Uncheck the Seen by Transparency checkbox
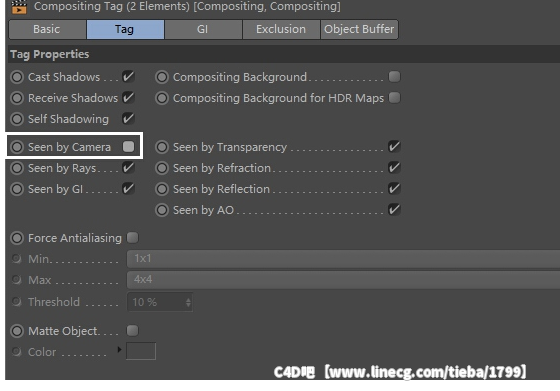Image resolution: width=560 pixels, height=391 pixels. (x=394, y=146)
